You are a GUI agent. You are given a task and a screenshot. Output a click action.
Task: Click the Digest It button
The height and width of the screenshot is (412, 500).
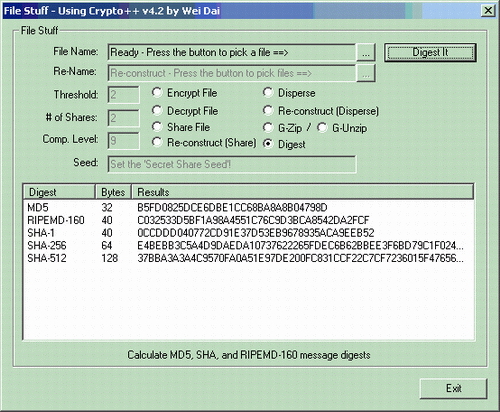tap(430, 52)
